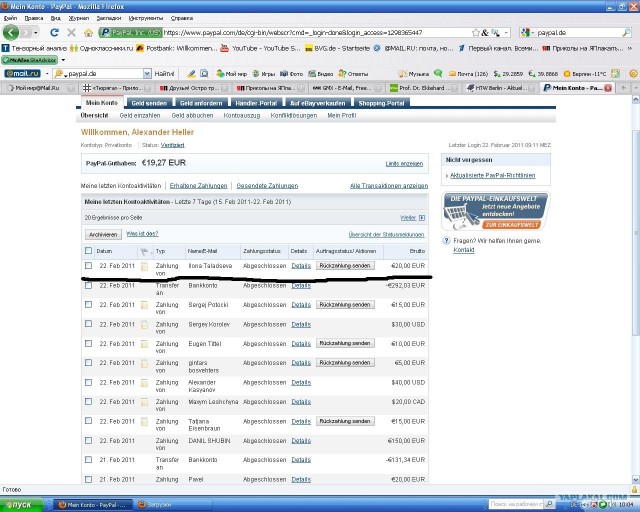Switch to the HTW Berlin browser tab
Screen dimensions: 640x512
coord(501,88)
